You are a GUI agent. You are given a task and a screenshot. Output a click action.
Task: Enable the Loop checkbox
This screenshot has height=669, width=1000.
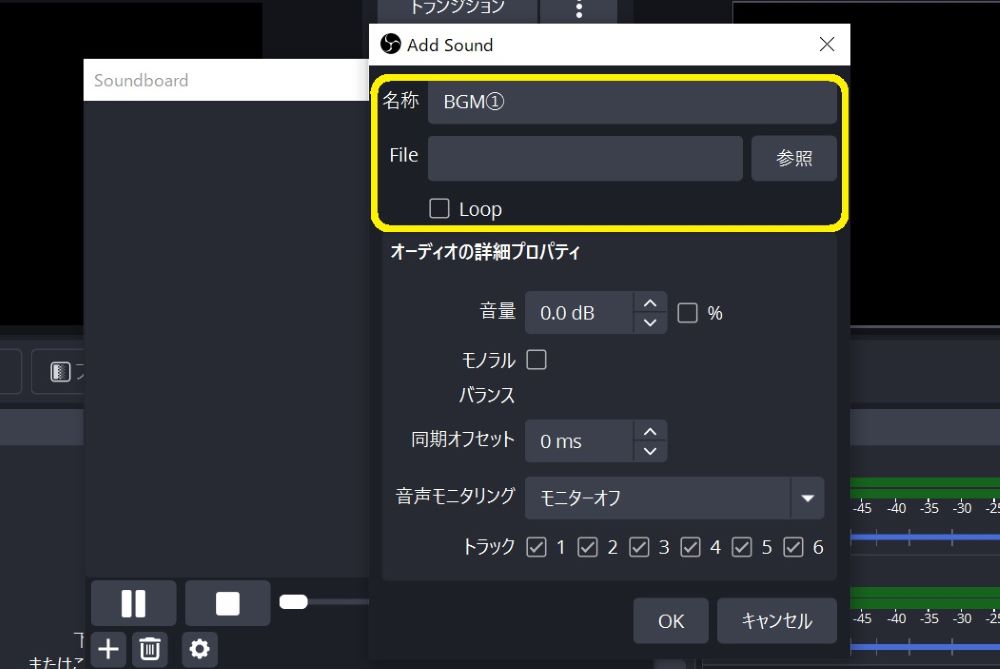coord(439,208)
